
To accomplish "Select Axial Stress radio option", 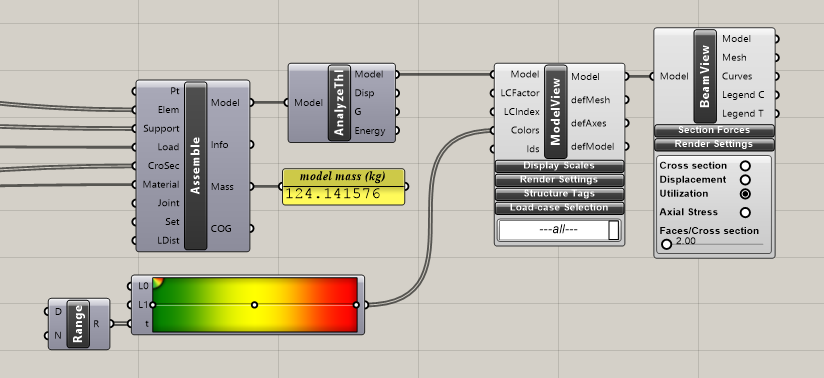I will 745,212.
